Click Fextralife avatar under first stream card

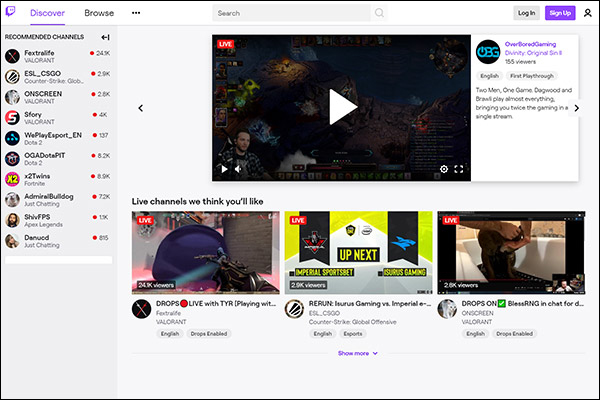click(x=142, y=309)
